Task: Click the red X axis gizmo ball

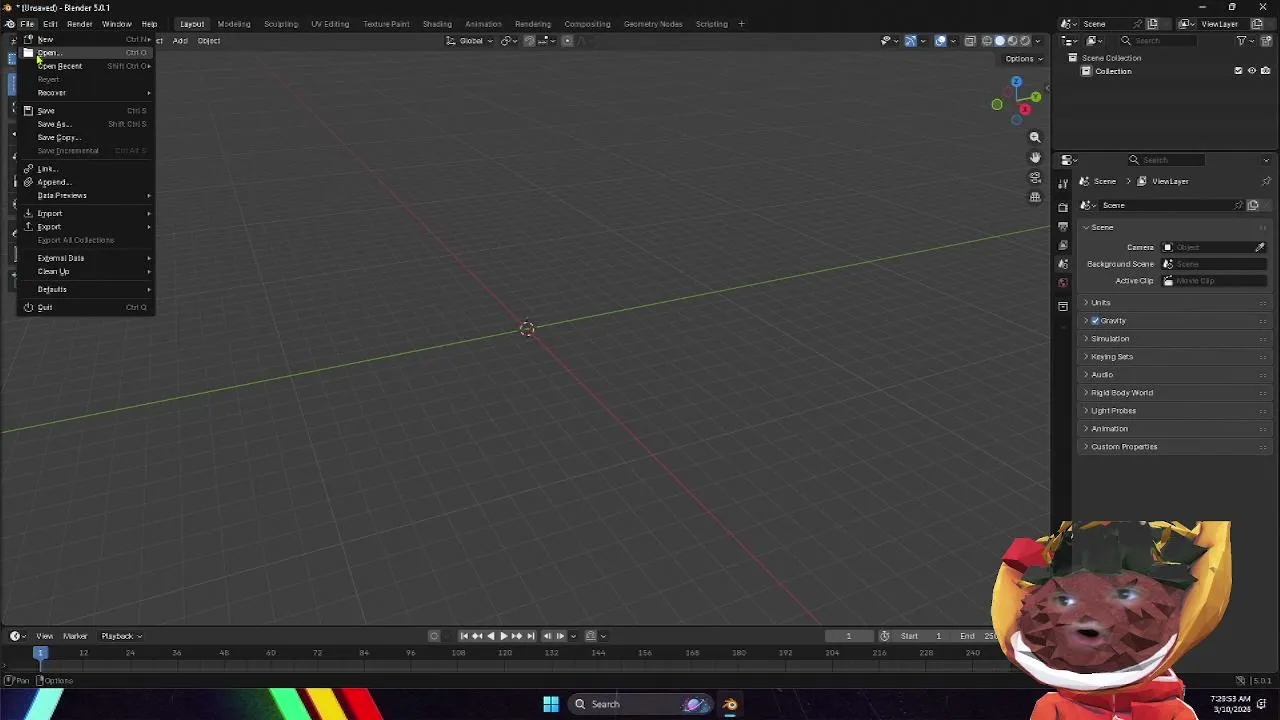Action: point(1024,109)
